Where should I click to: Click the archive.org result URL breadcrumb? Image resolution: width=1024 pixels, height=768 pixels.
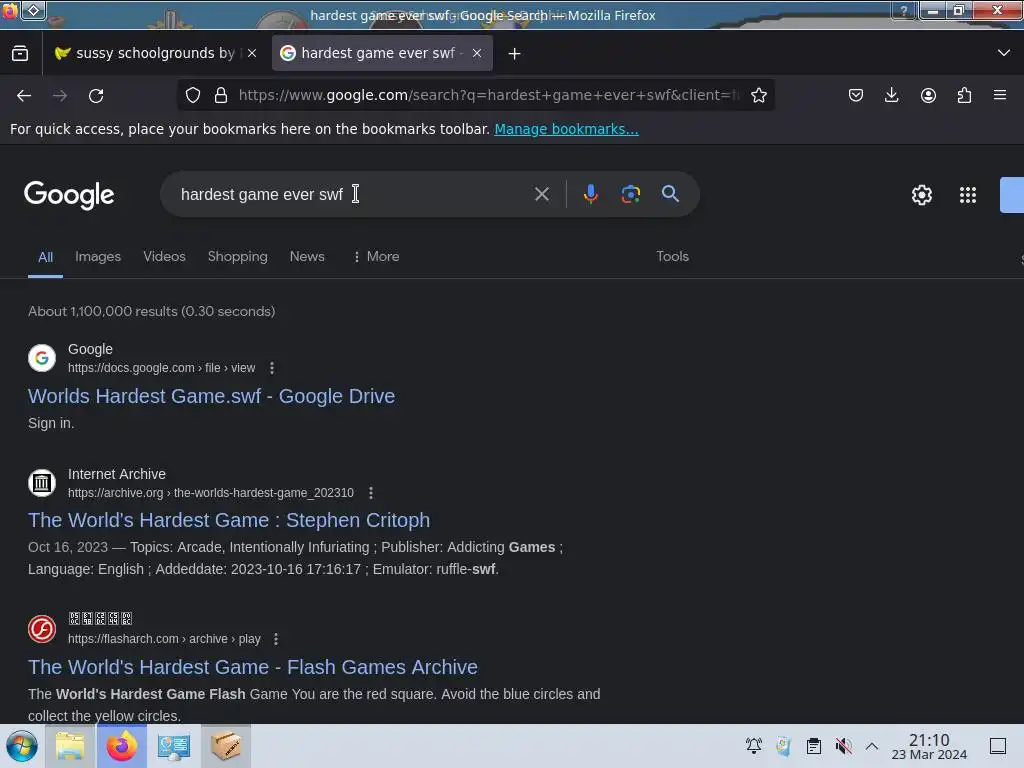(211, 493)
